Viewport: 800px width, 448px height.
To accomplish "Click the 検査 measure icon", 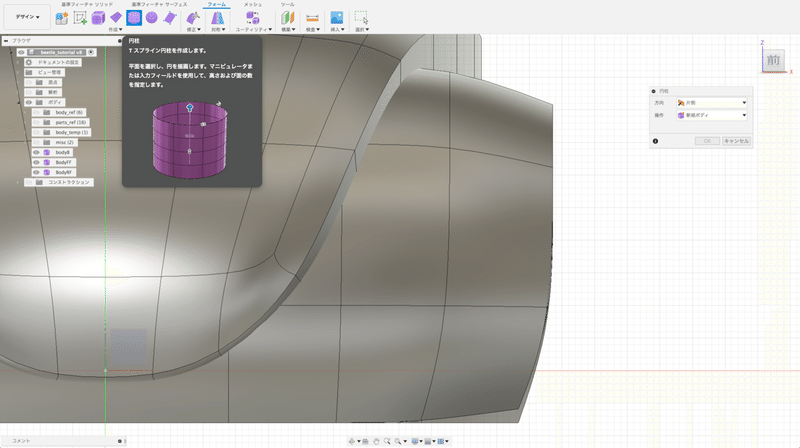I will pyautogui.click(x=312, y=18).
